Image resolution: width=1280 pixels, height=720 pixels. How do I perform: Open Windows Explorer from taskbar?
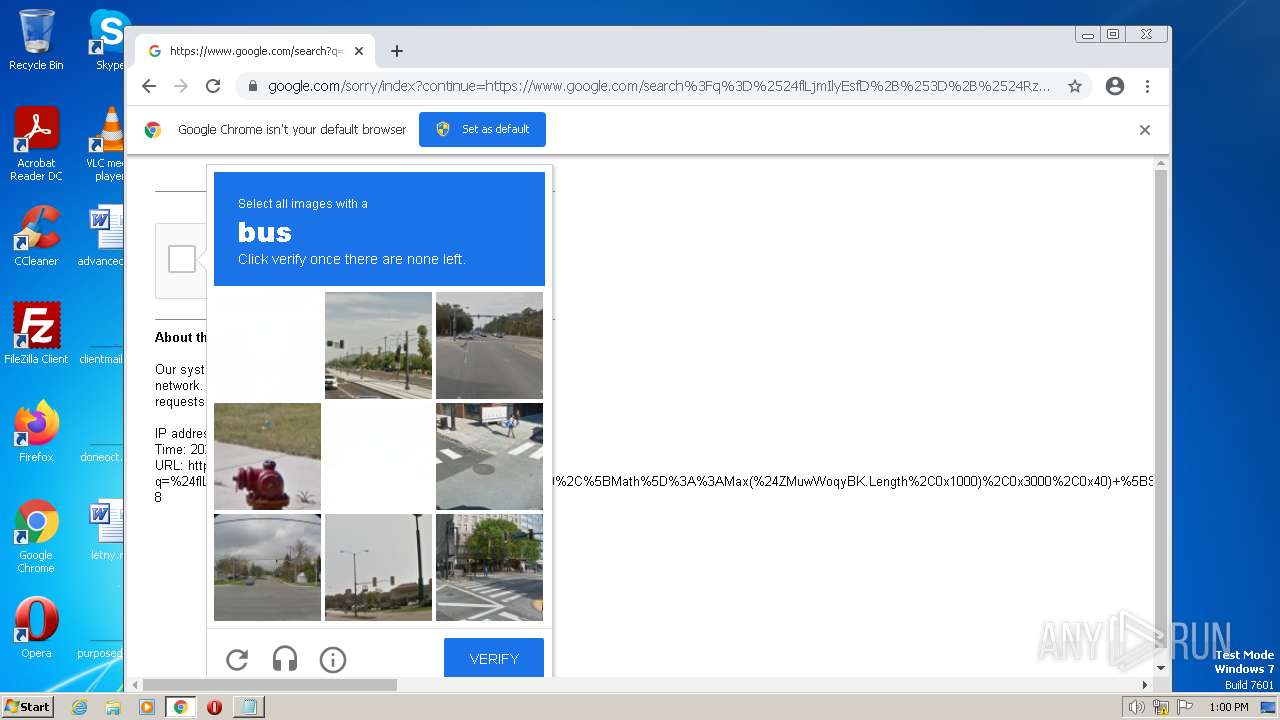point(113,707)
